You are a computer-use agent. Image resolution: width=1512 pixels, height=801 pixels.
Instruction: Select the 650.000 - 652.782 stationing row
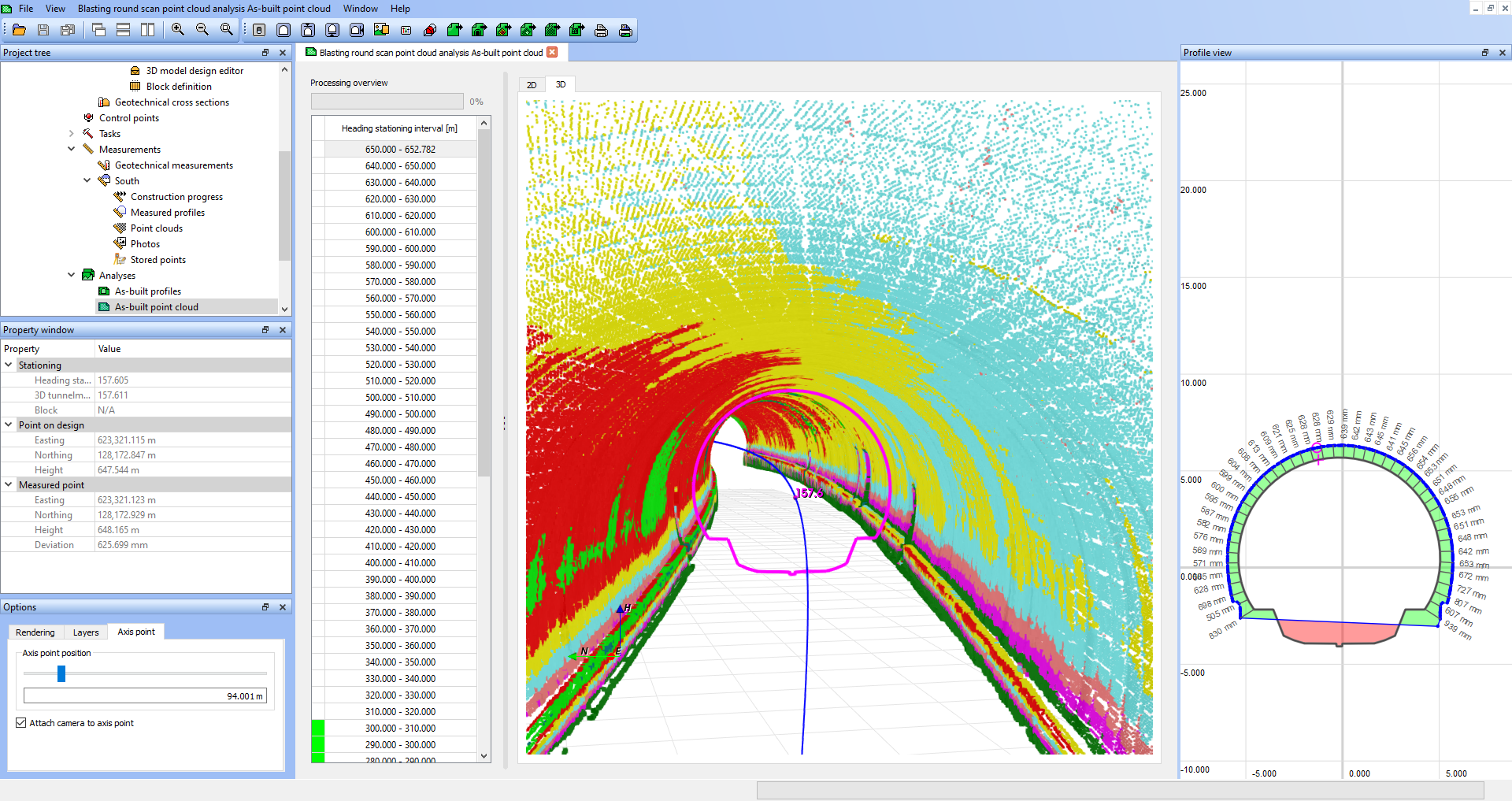[x=400, y=149]
